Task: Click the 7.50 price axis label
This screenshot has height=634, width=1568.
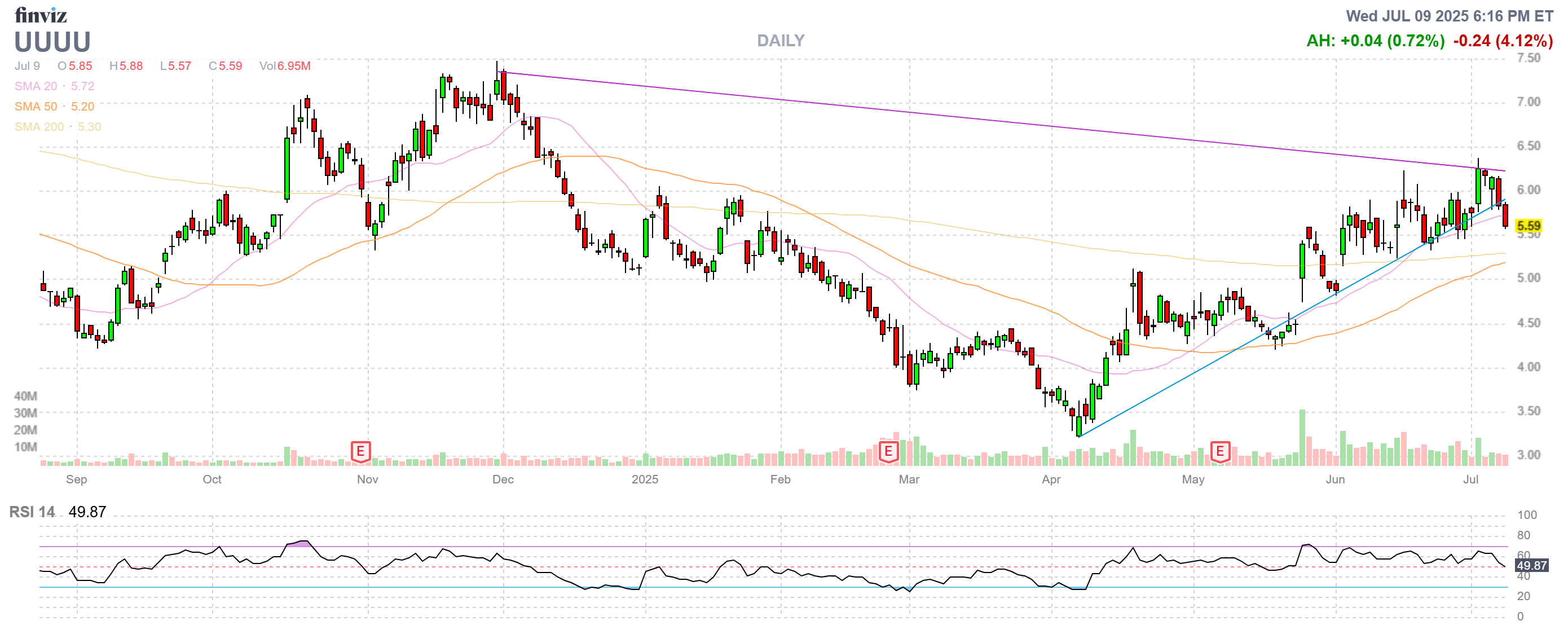Action: click(x=1529, y=58)
